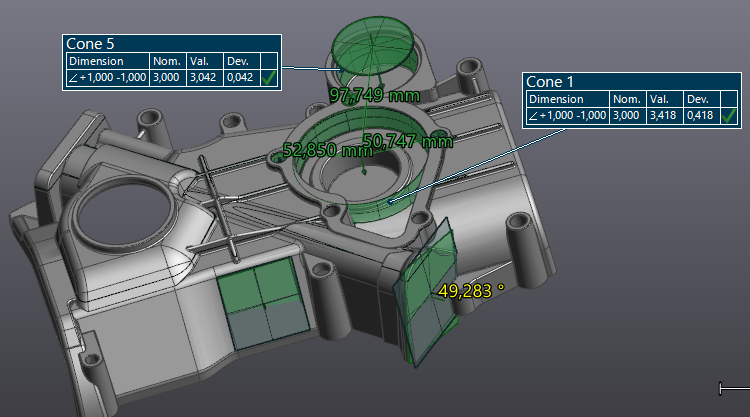Image resolution: width=750 pixels, height=417 pixels.
Task: Select the Cone 5 label title
Action: coord(90,43)
